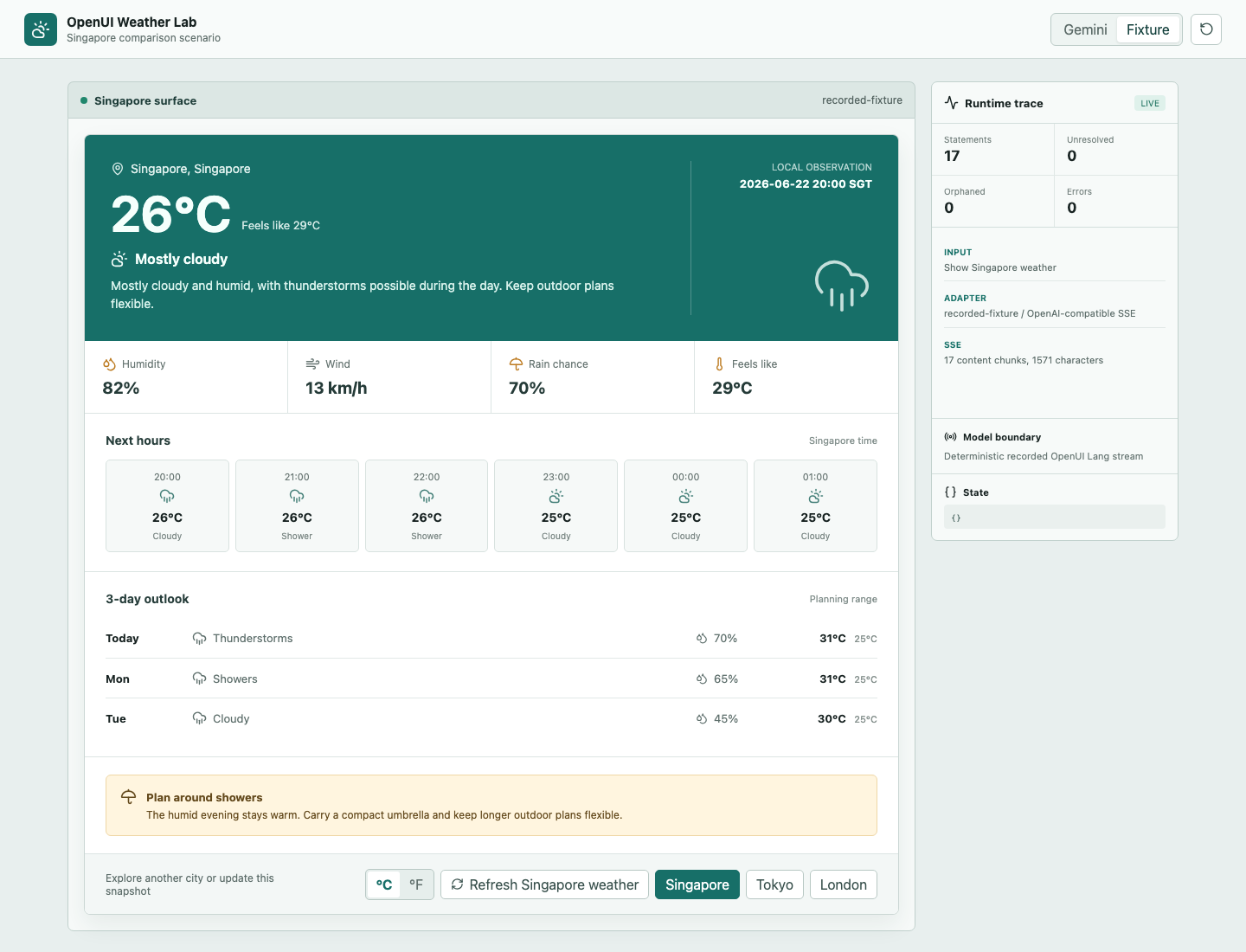Click the Statements count 17
The height and width of the screenshot is (952, 1246).
point(952,156)
